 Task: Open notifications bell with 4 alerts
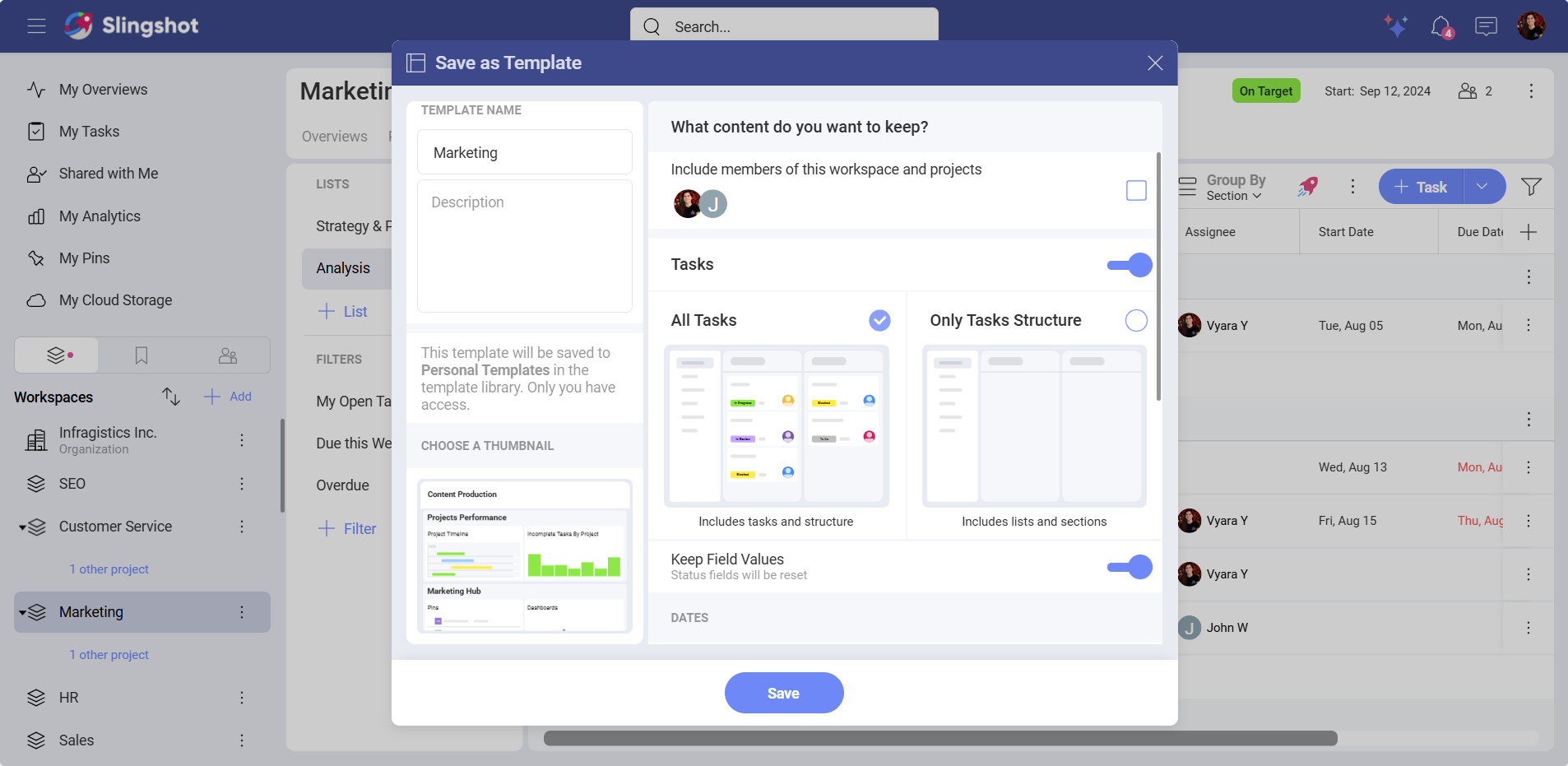point(1440,26)
